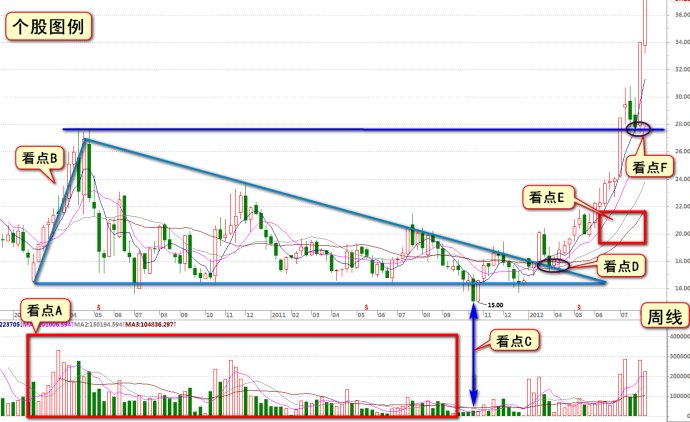
Task: Click the ellipse marker near 看点D
Action: 553,265
